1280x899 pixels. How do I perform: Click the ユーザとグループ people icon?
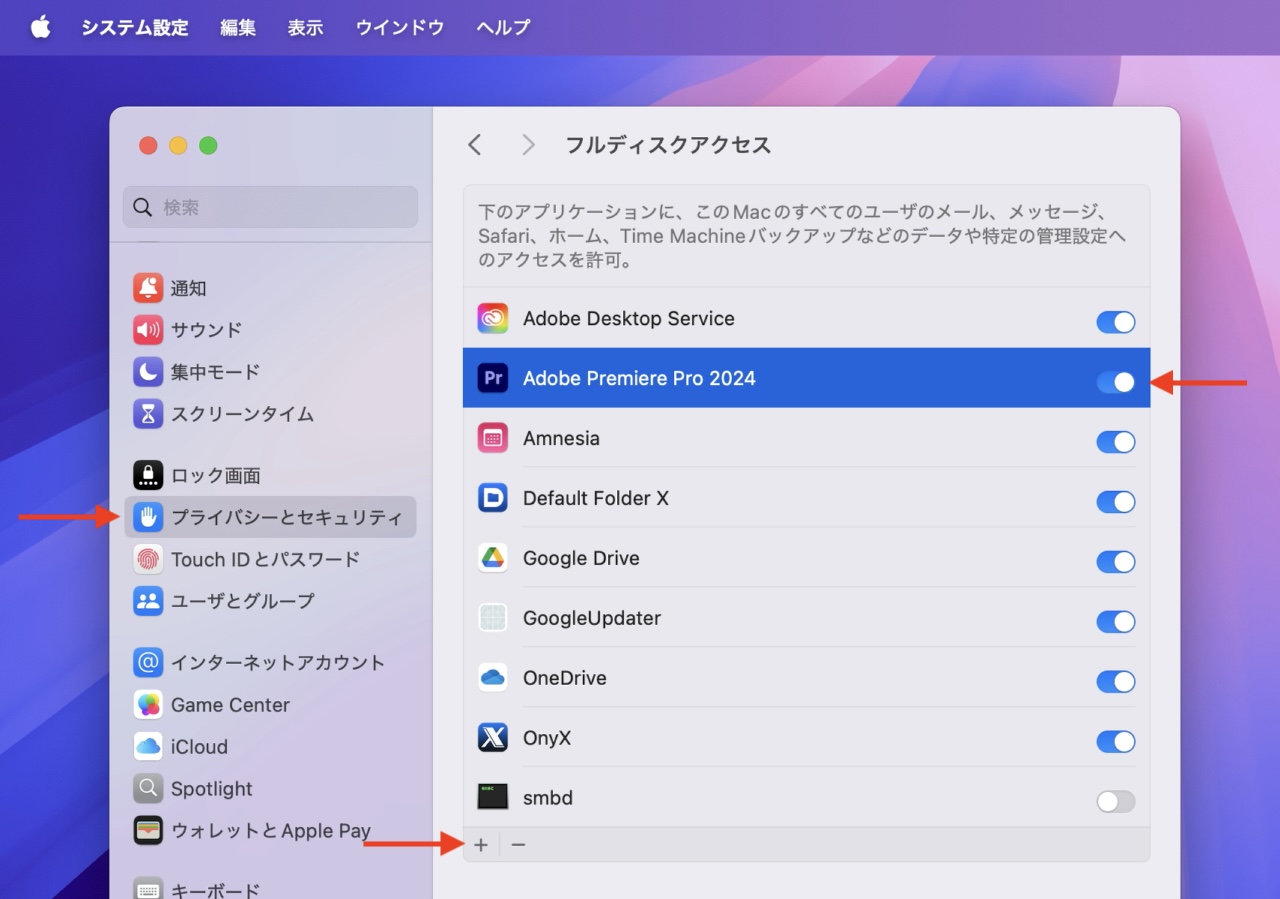point(148,601)
